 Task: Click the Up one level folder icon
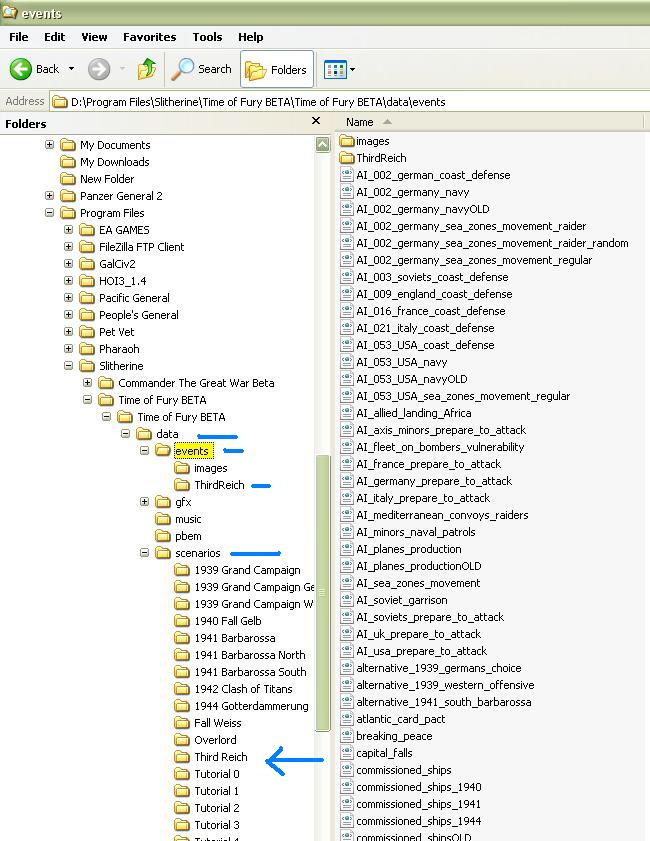pyautogui.click(x=146, y=69)
